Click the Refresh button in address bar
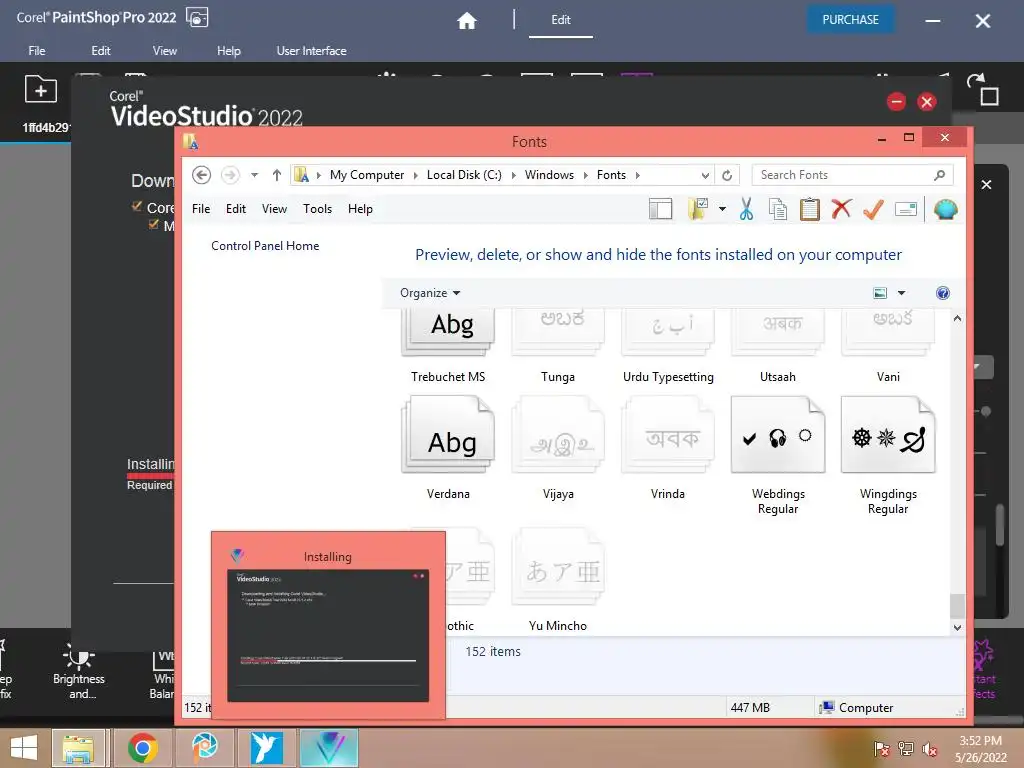1024x768 pixels. click(x=727, y=175)
